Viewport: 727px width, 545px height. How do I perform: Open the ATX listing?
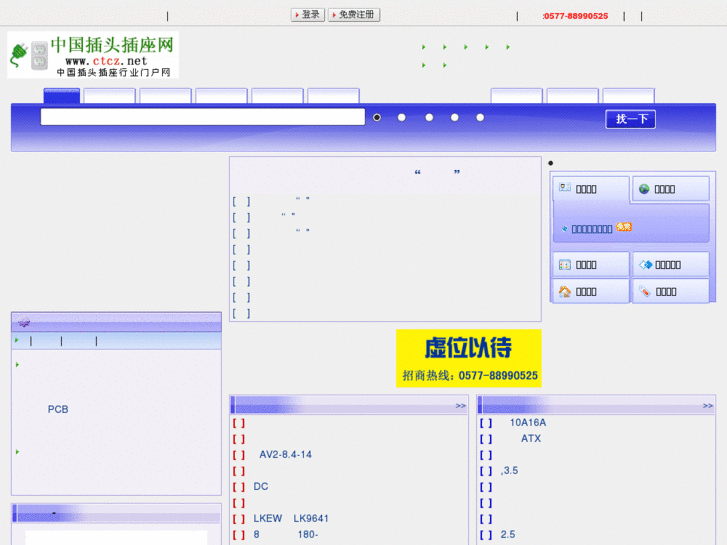pos(531,438)
